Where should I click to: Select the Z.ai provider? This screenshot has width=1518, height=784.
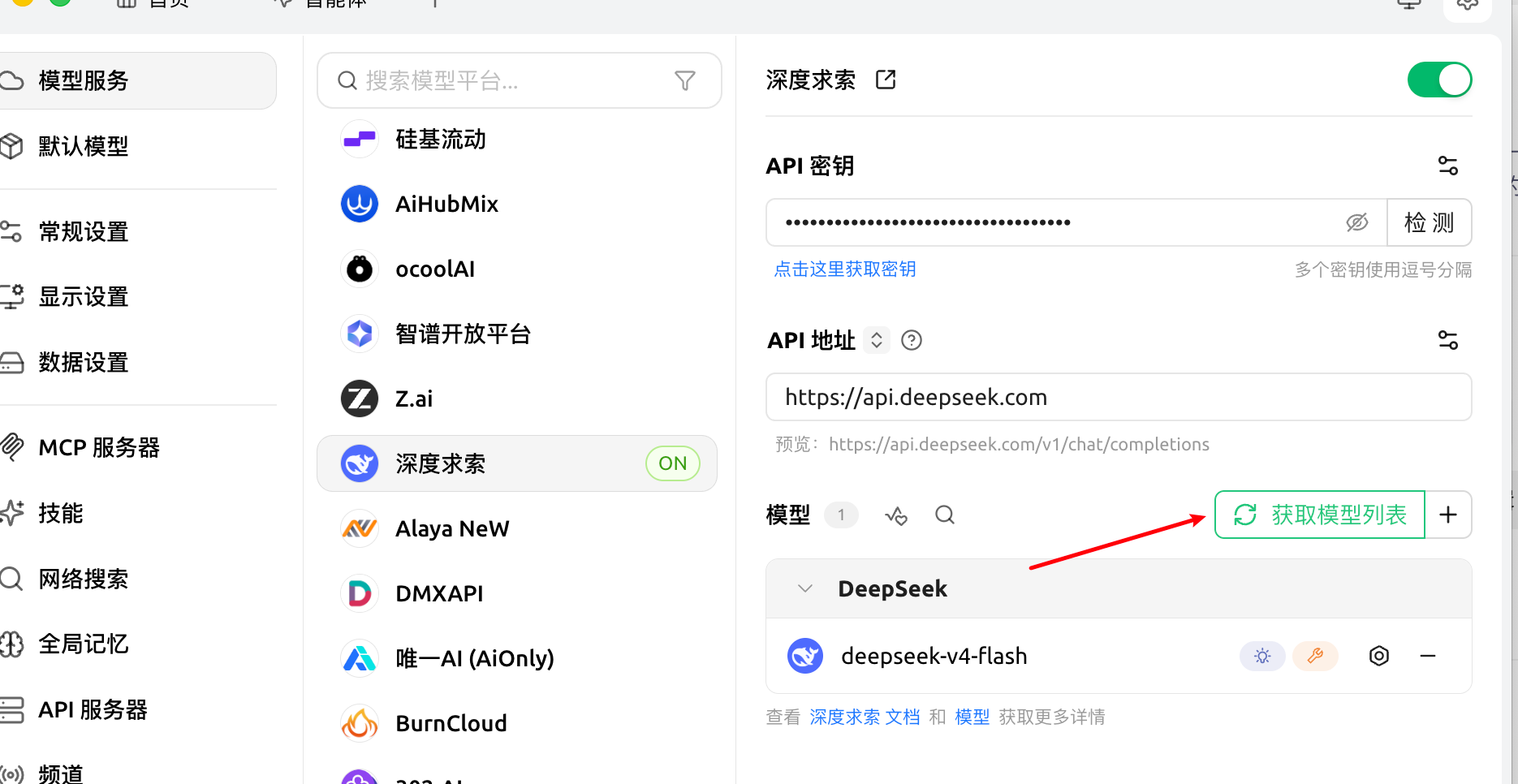click(x=517, y=399)
